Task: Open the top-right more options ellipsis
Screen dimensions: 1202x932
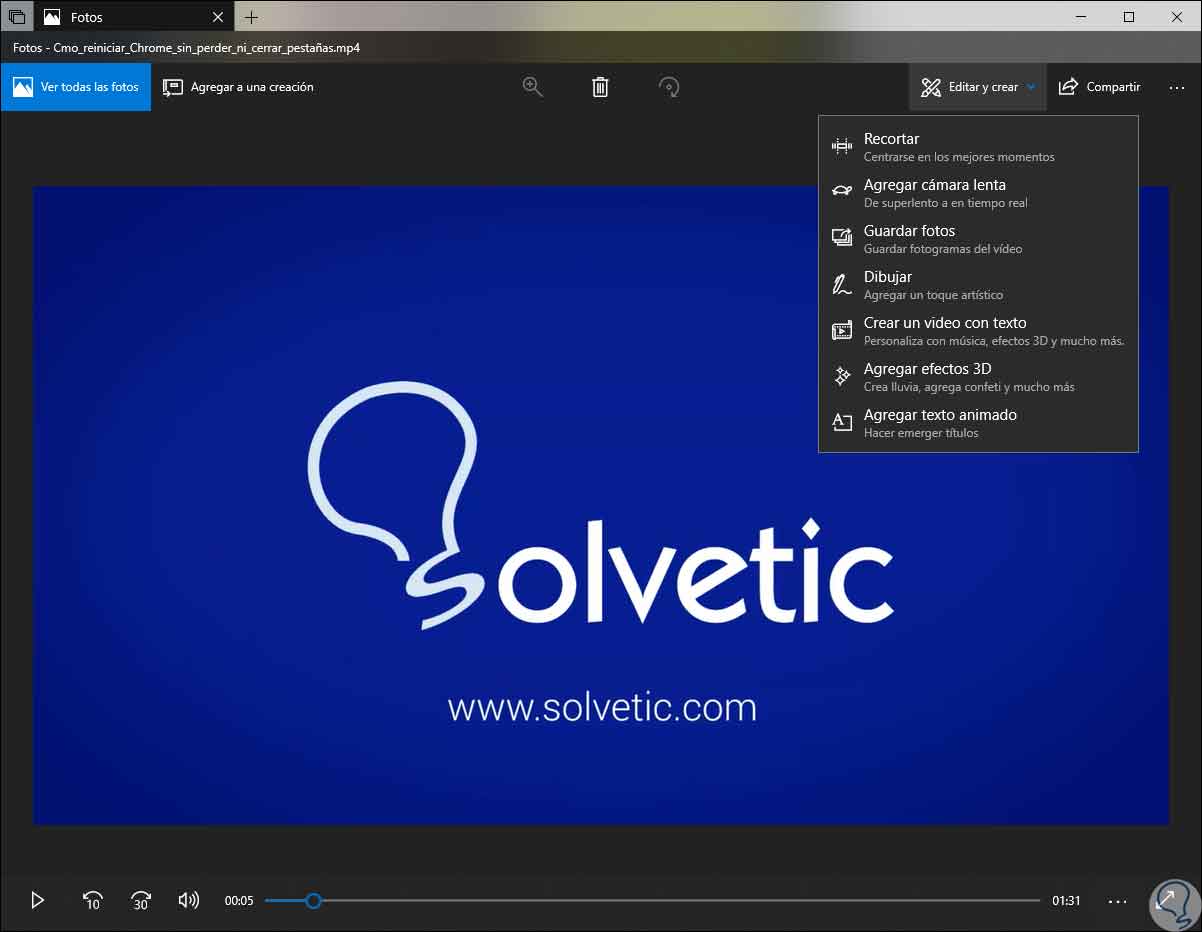Action: [x=1177, y=87]
